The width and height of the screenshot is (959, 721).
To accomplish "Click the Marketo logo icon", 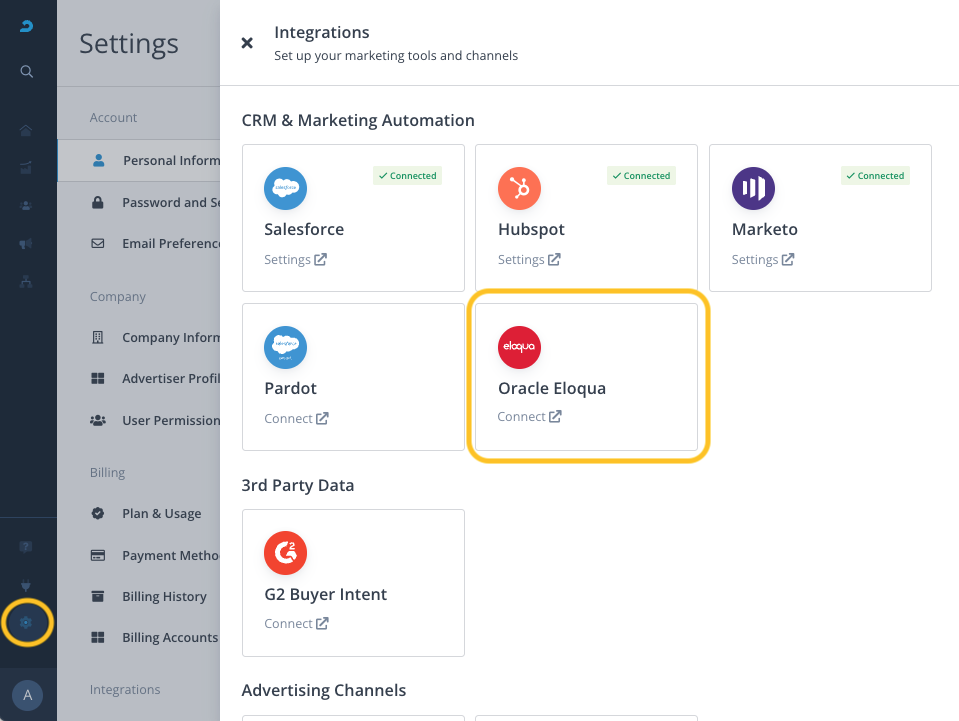I will [x=753, y=188].
